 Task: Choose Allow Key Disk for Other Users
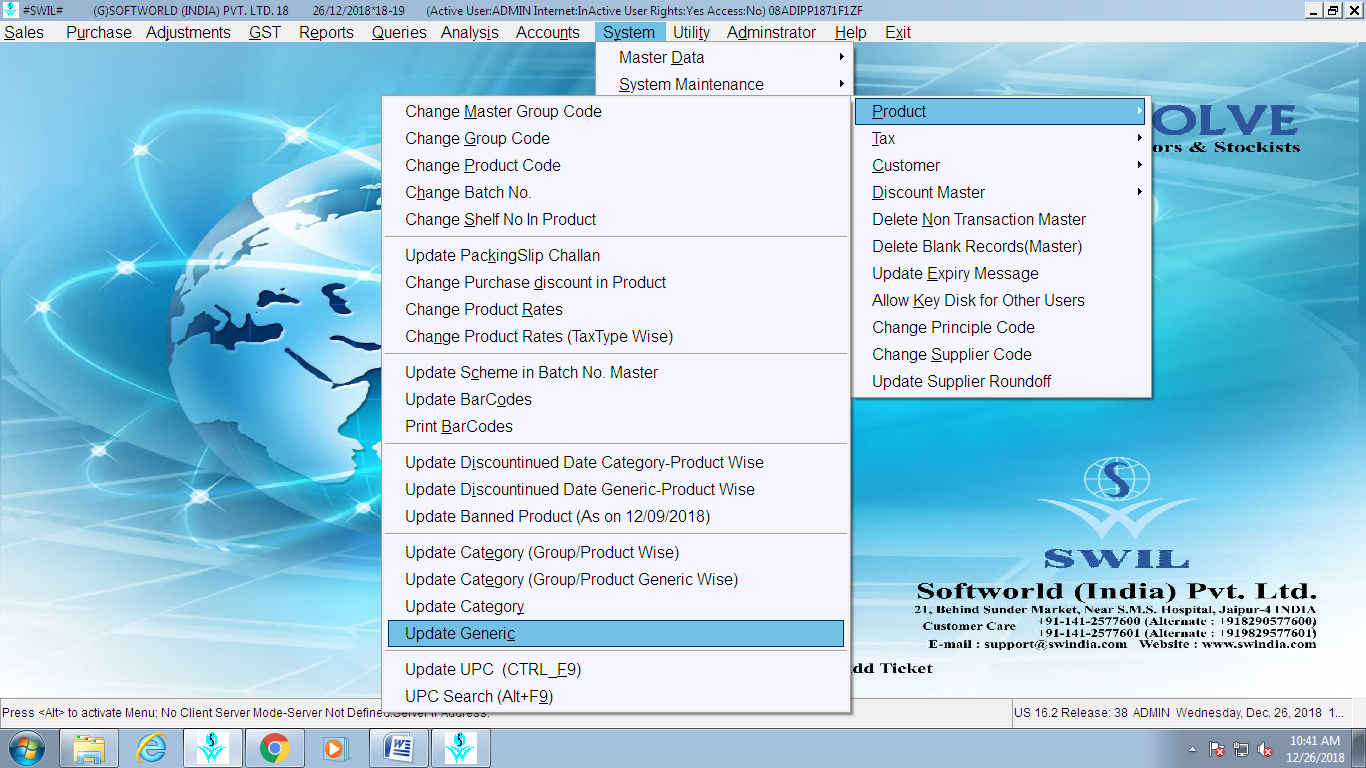coord(1001,300)
